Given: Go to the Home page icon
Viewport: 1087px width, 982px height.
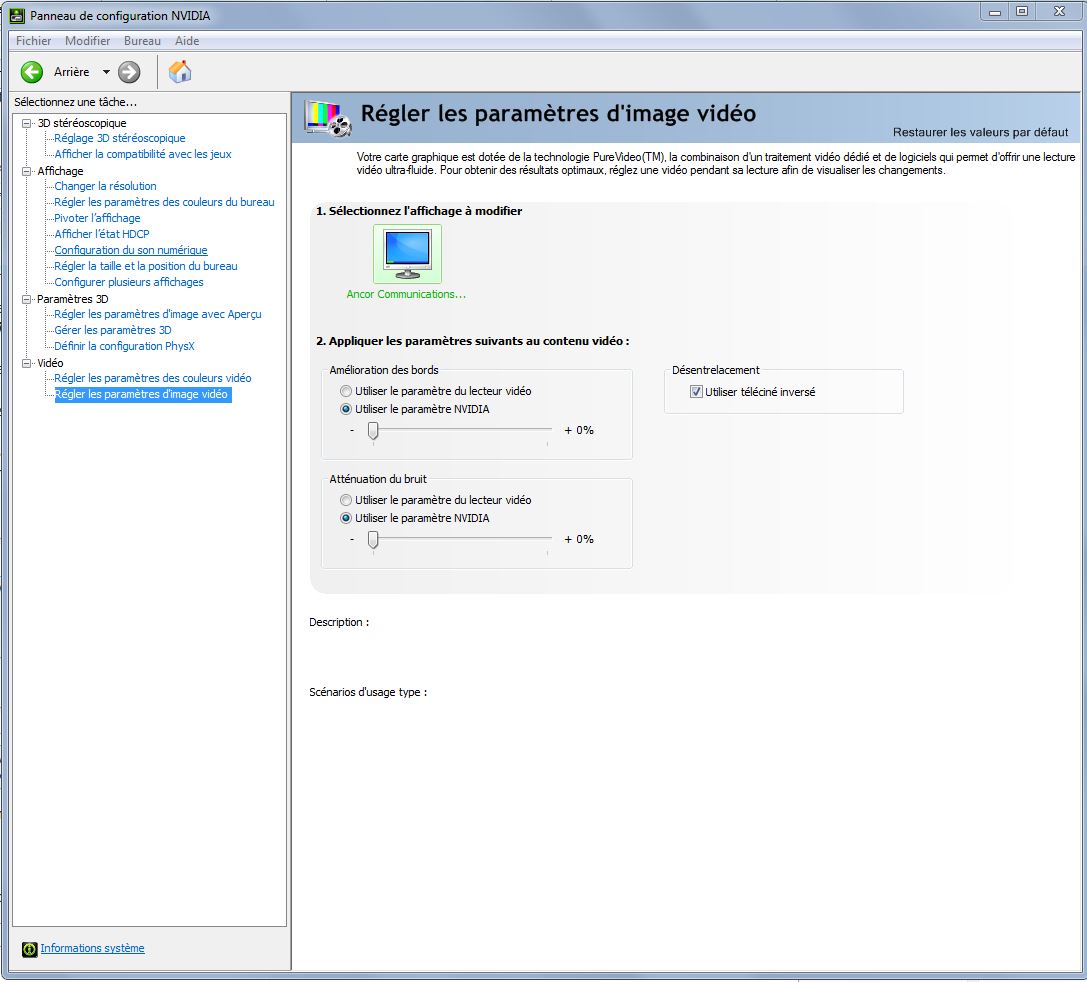Looking at the screenshot, I should tap(180, 71).
